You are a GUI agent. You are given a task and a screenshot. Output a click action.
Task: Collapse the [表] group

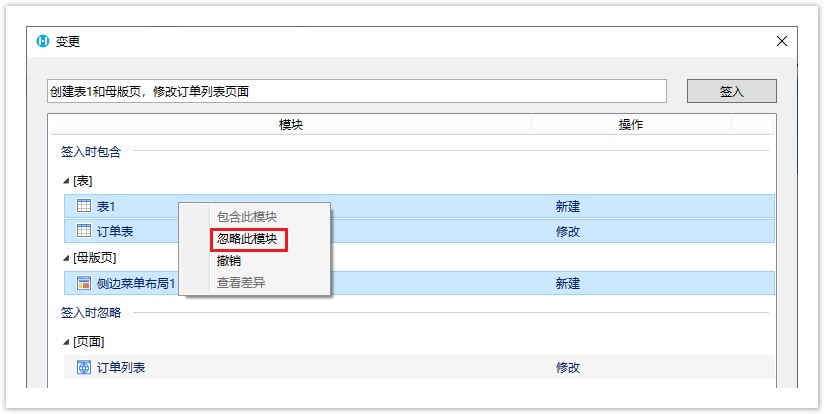point(67,181)
